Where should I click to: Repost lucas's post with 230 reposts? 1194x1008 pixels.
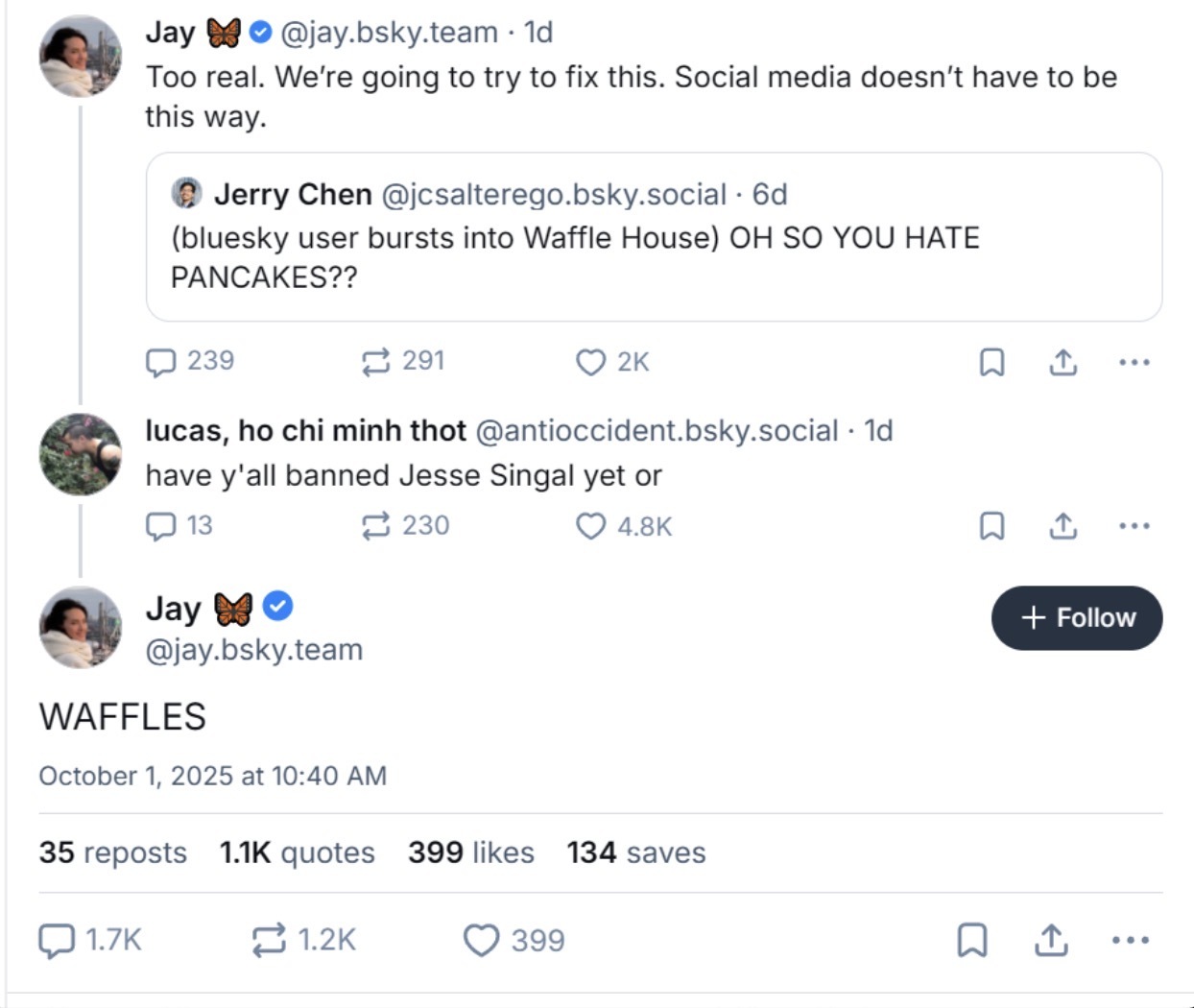tap(375, 526)
